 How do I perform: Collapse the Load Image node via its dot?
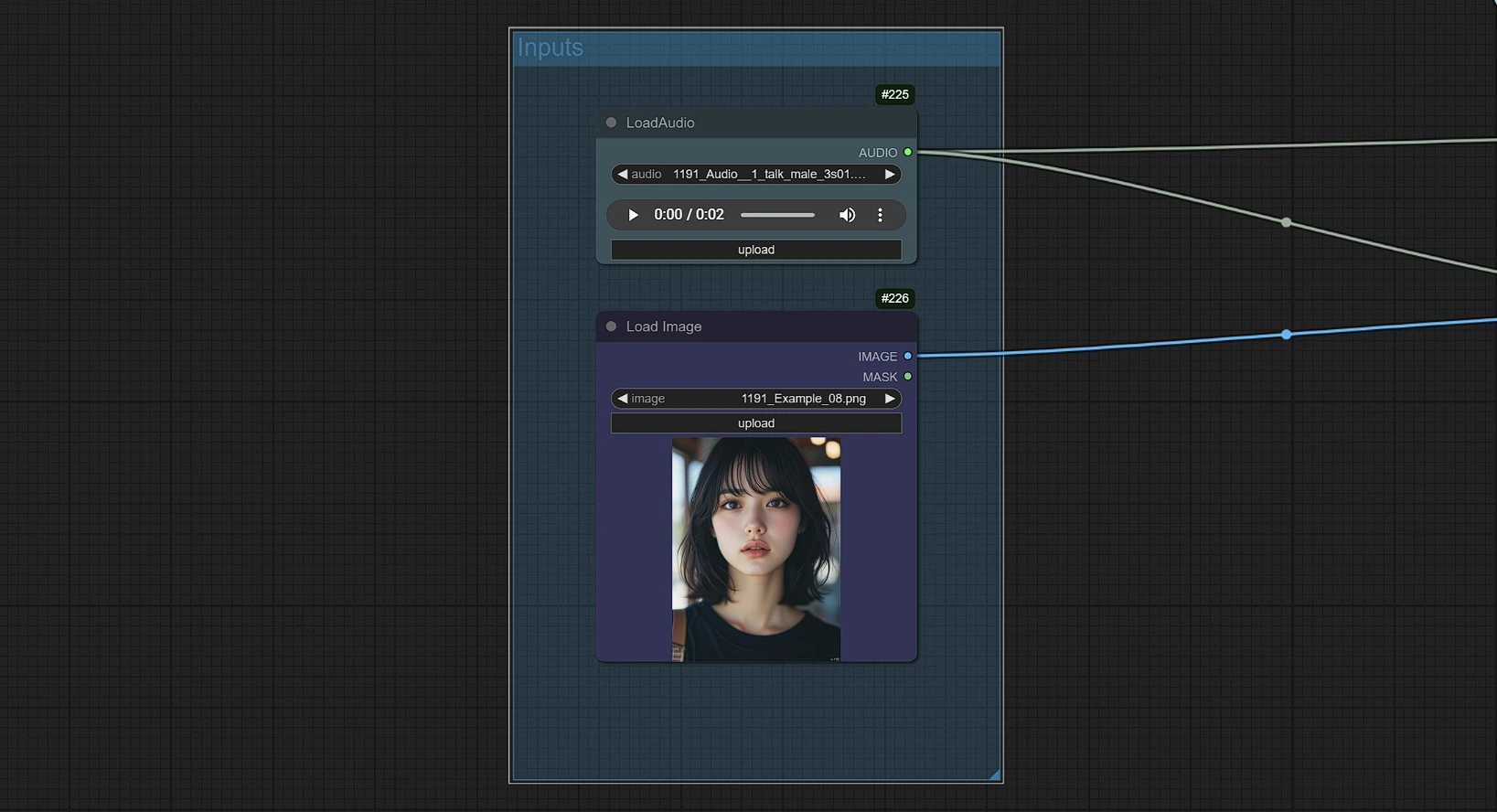(x=611, y=326)
